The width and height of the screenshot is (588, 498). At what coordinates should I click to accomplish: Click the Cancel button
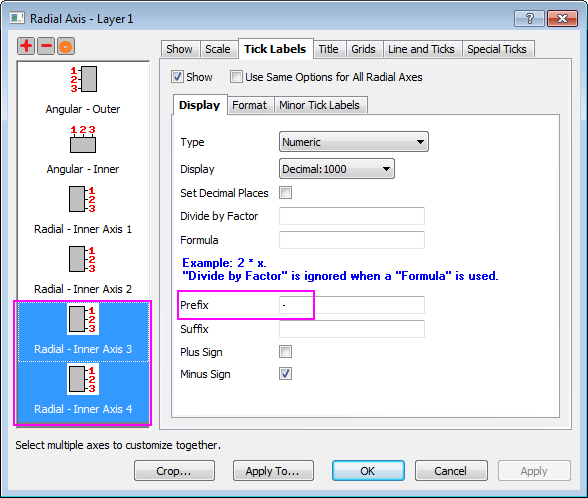(451, 471)
